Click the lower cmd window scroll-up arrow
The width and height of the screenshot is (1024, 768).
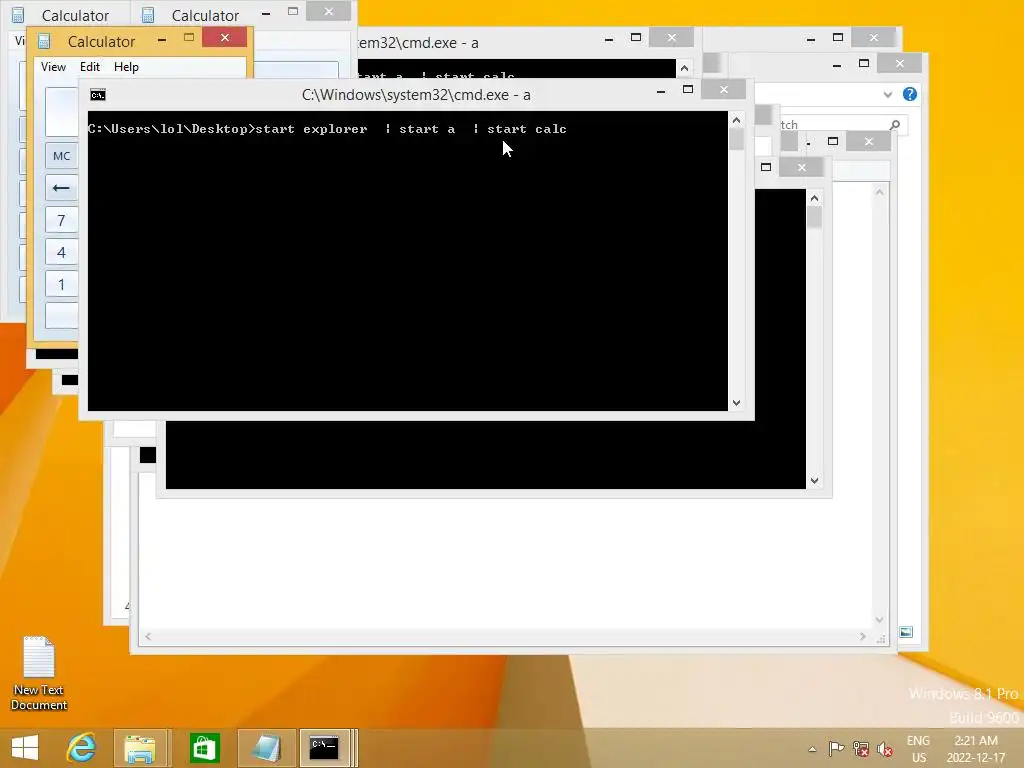click(814, 198)
